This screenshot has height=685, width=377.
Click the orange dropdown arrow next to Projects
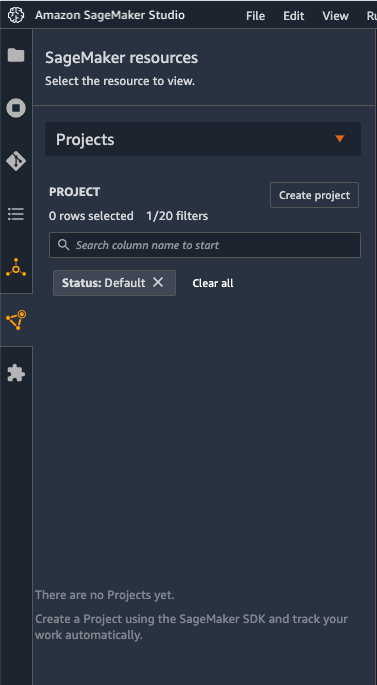340,139
